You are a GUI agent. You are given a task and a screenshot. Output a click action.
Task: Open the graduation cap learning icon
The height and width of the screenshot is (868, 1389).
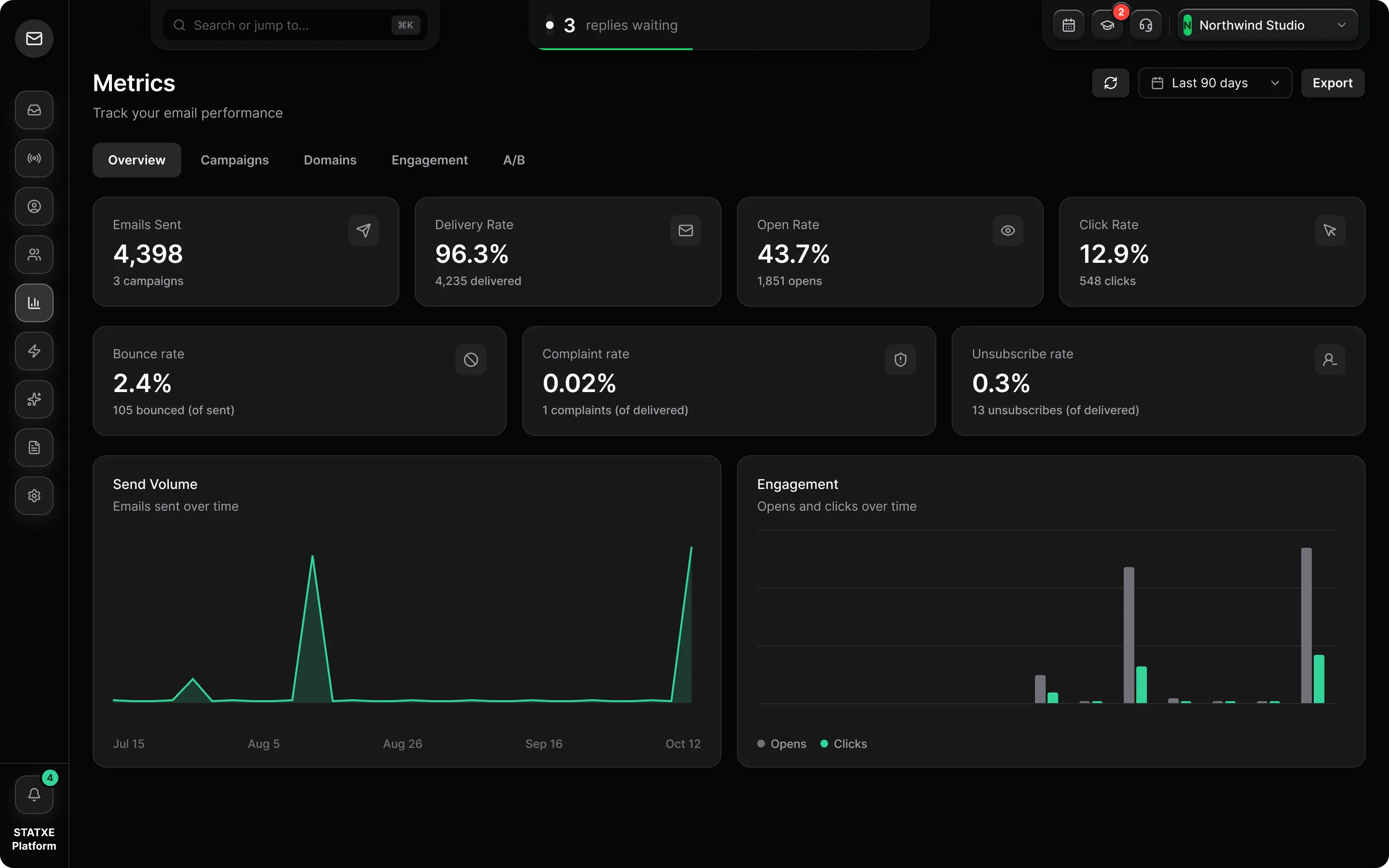1107,25
